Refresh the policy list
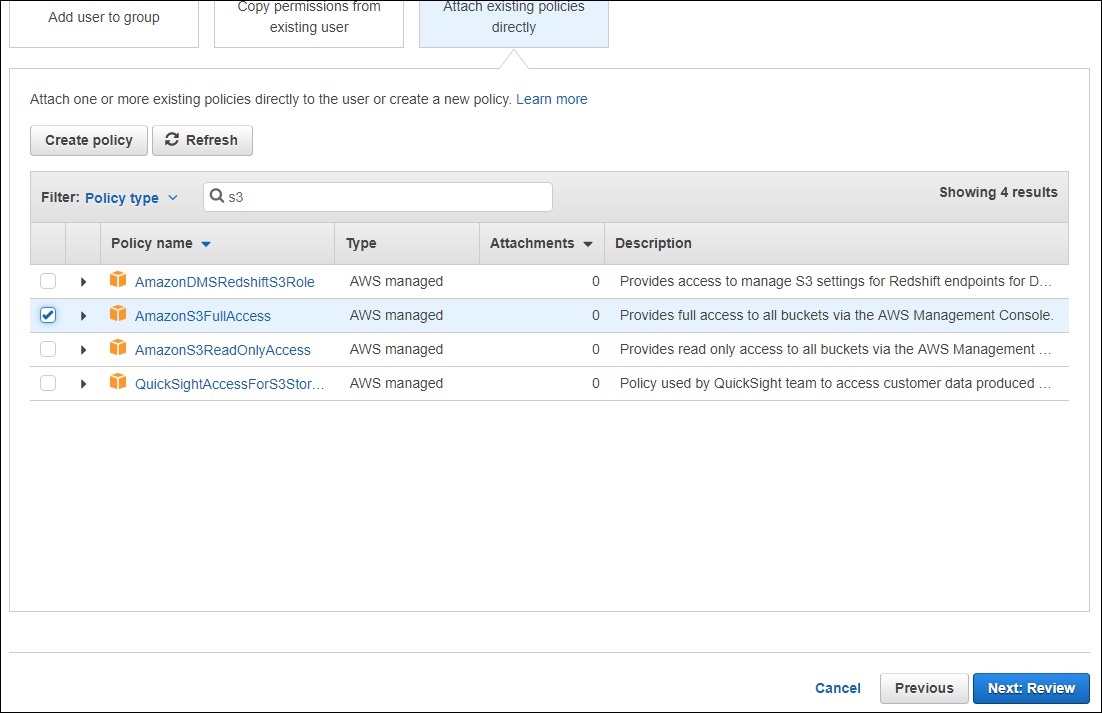The width and height of the screenshot is (1102, 713). (x=202, y=140)
